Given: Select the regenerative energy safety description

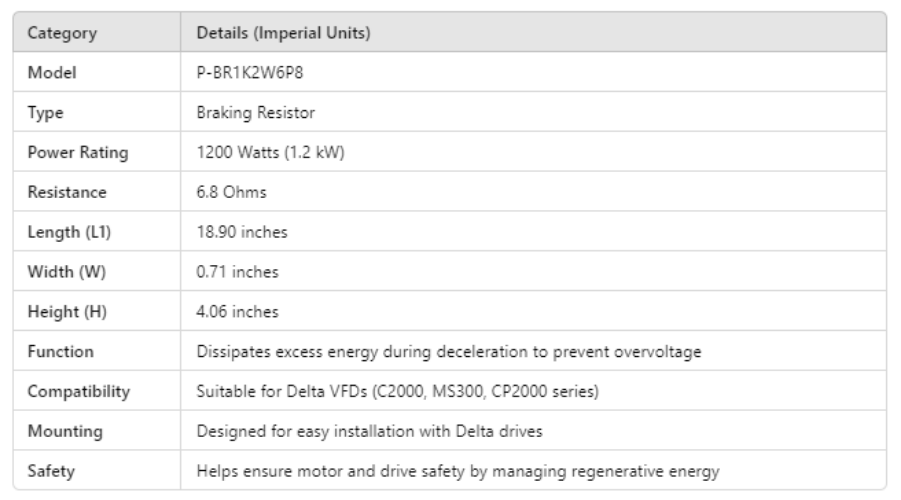Looking at the screenshot, I should pos(457,471).
